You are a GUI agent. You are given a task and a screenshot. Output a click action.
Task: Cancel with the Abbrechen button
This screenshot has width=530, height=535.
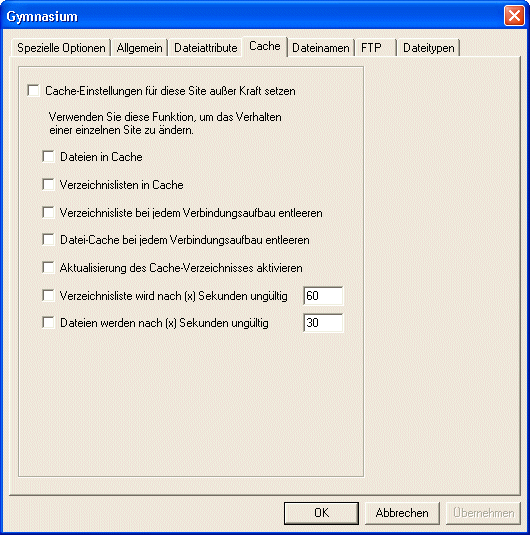(402, 513)
